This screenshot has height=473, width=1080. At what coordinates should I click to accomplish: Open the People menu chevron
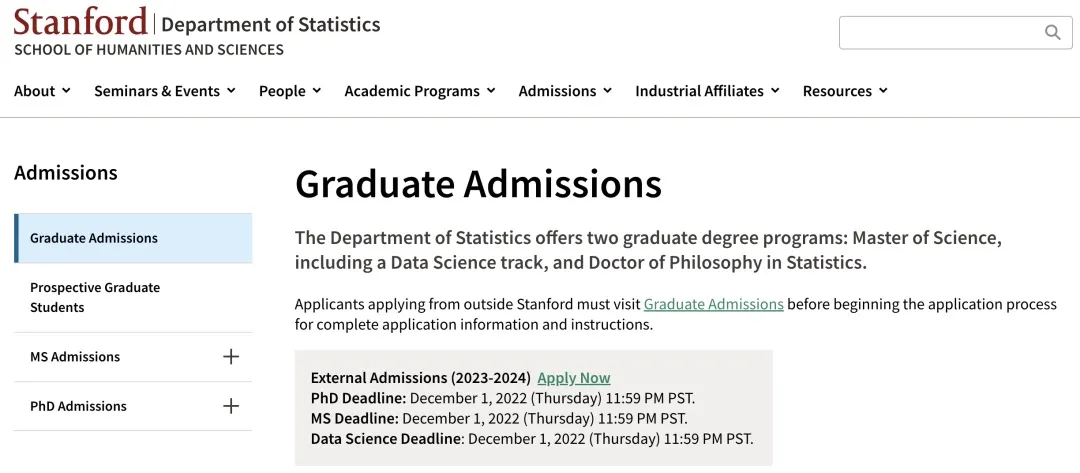point(316,91)
